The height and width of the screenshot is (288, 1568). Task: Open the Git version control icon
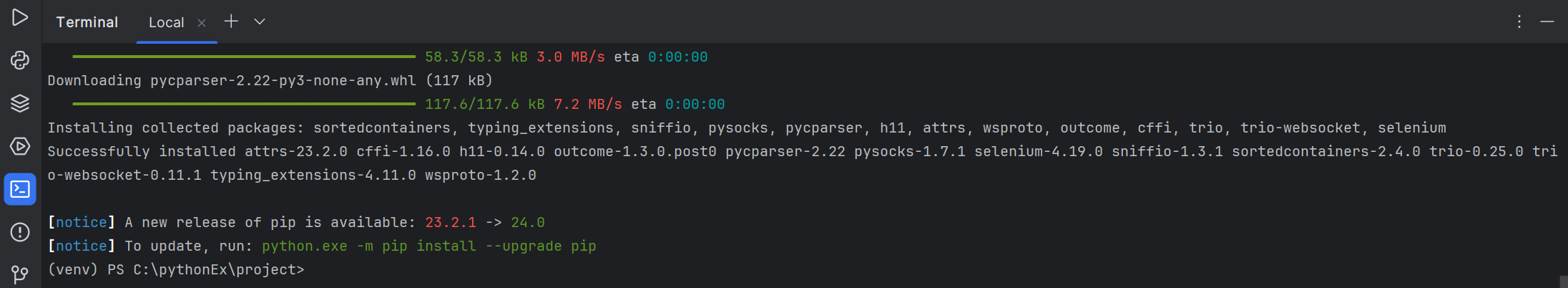click(20, 274)
